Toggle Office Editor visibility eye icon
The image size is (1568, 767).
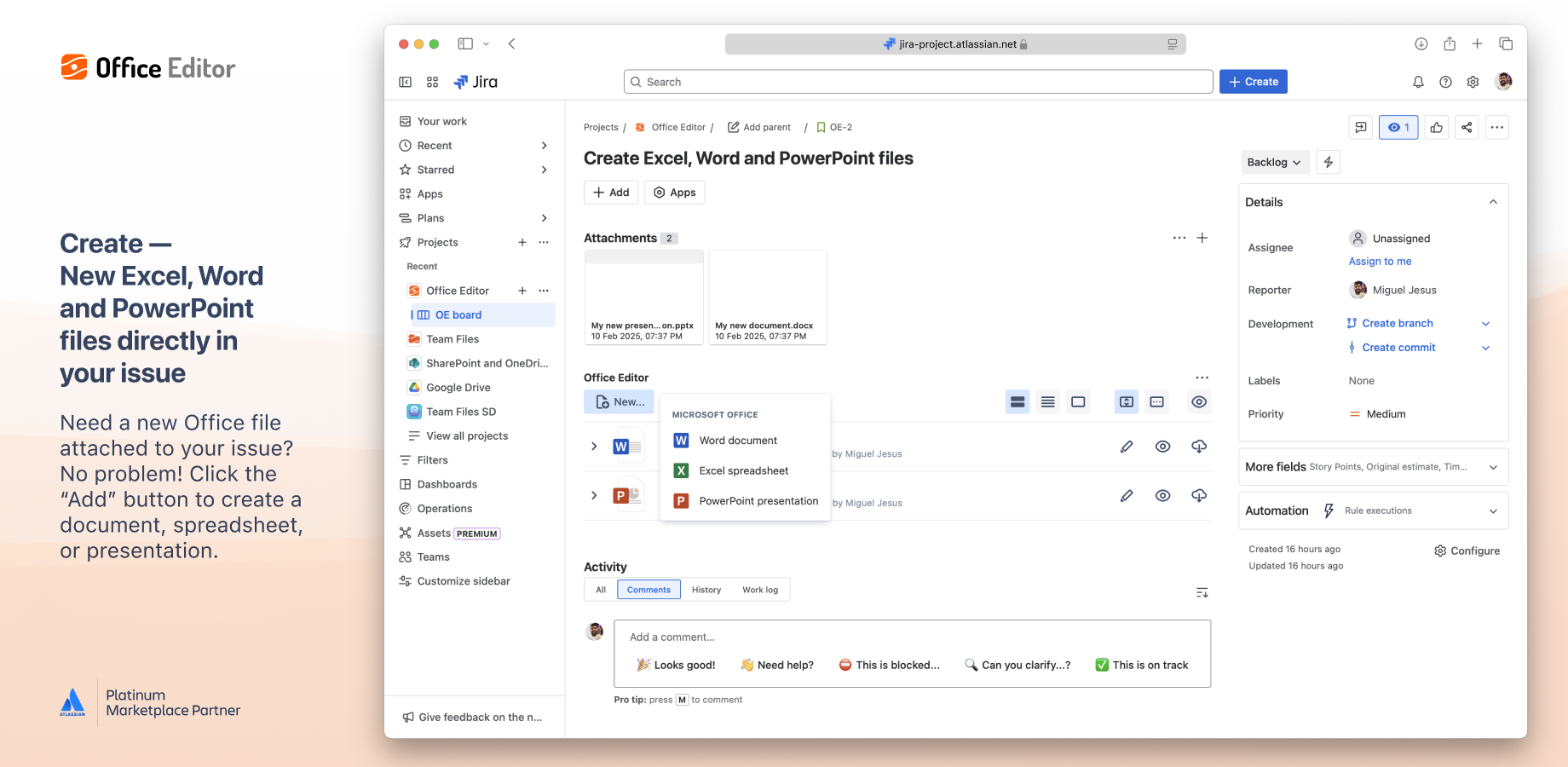pos(1199,402)
